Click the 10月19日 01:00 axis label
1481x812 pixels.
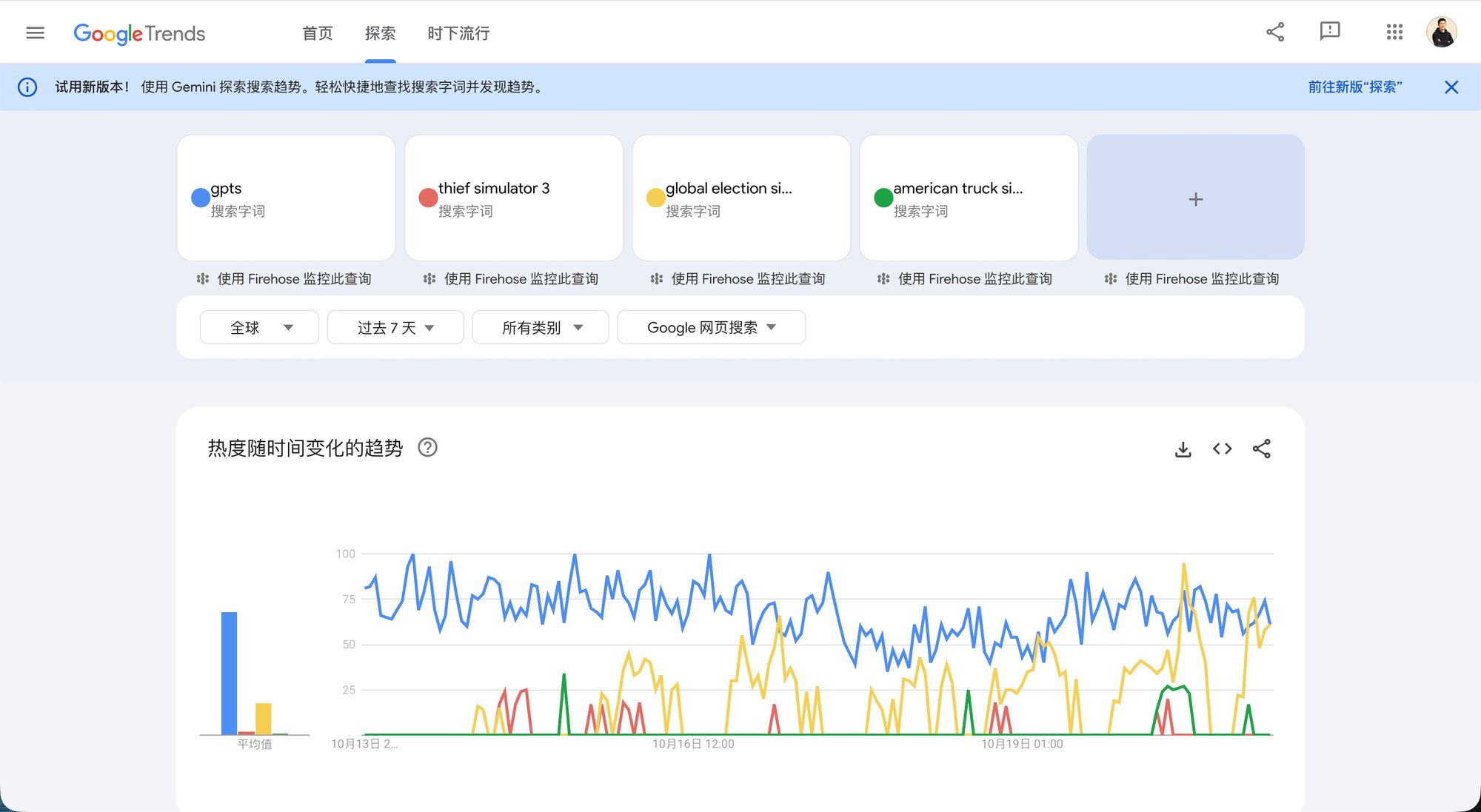(x=1022, y=744)
